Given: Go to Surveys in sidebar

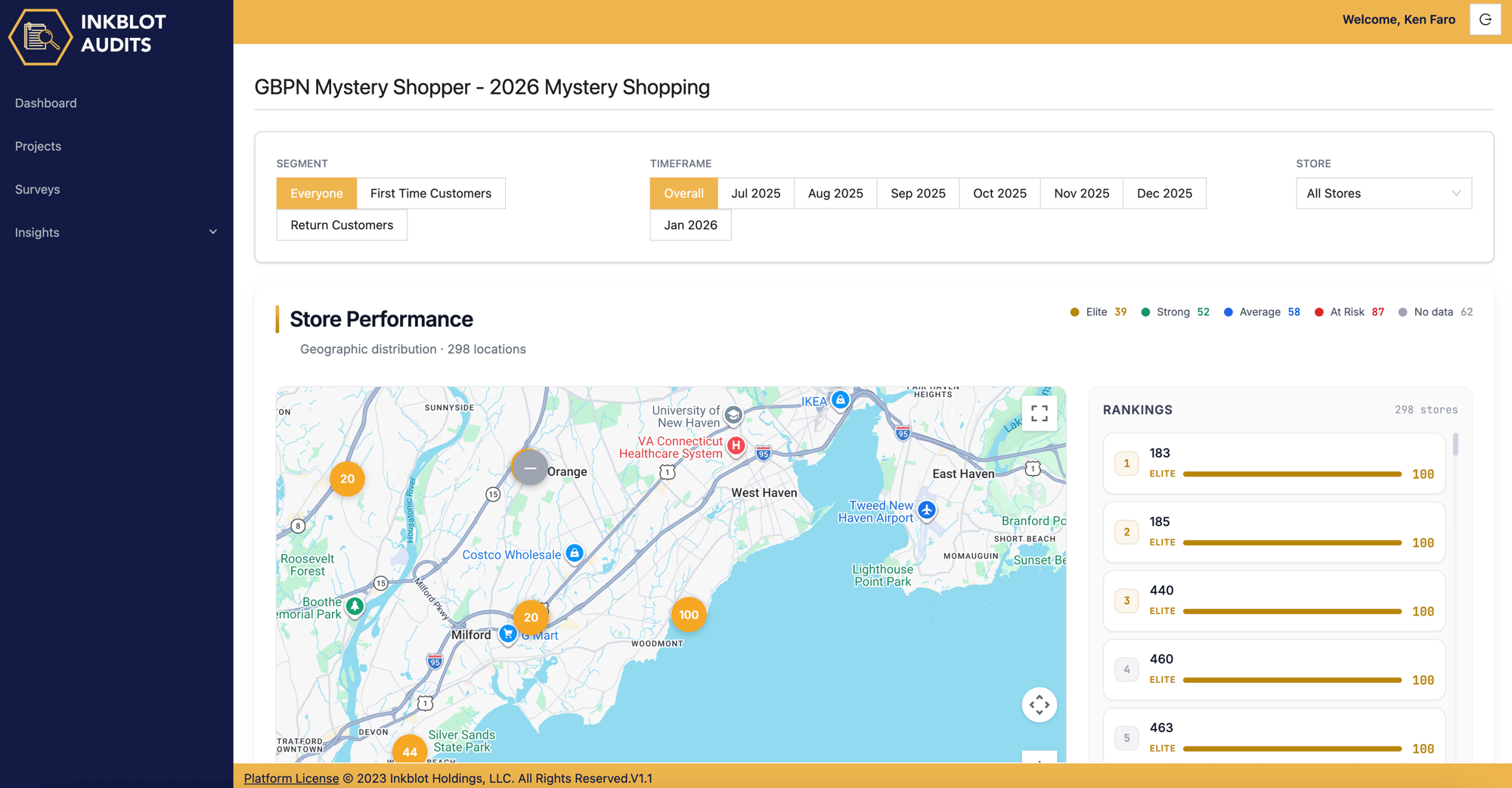Looking at the screenshot, I should 38,189.
